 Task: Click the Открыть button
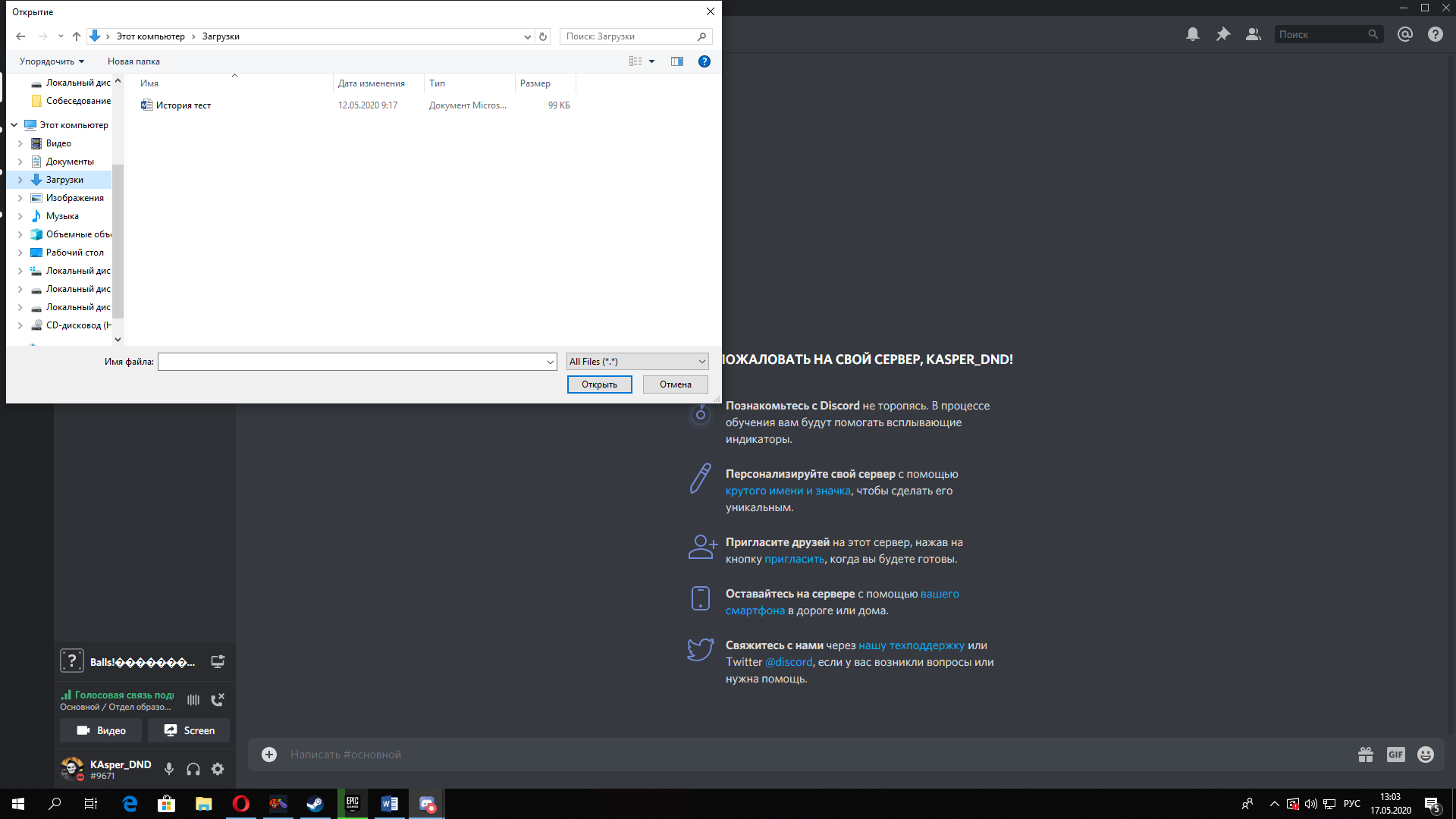tap(599, 384)
